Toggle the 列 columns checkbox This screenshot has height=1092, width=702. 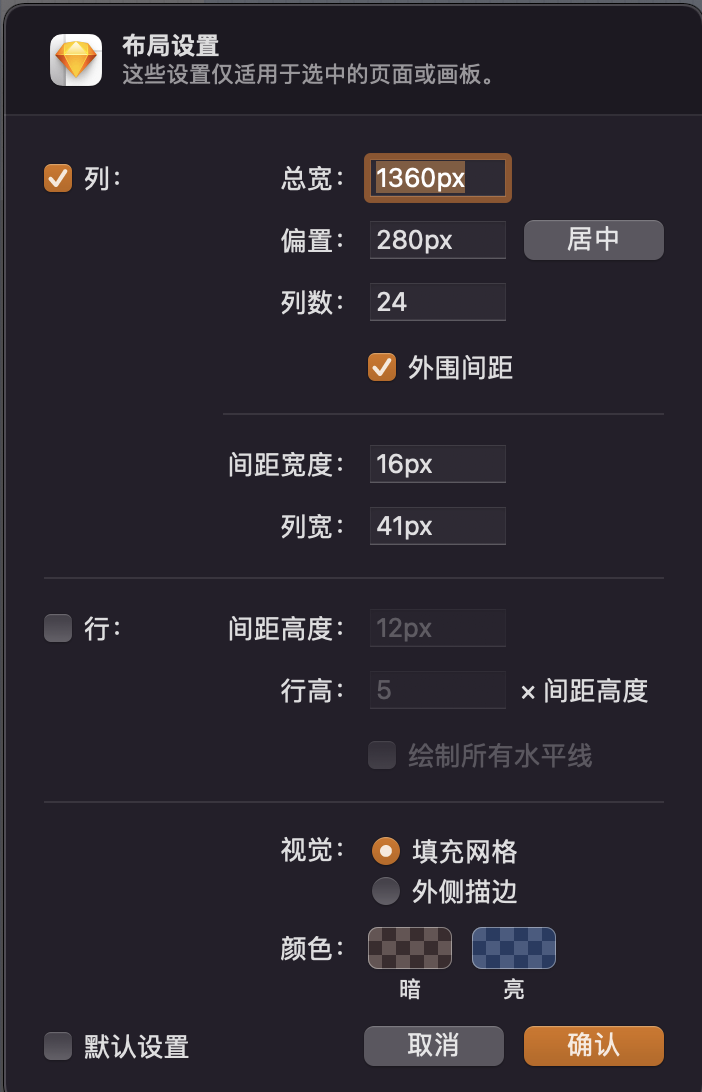point(58,179)
